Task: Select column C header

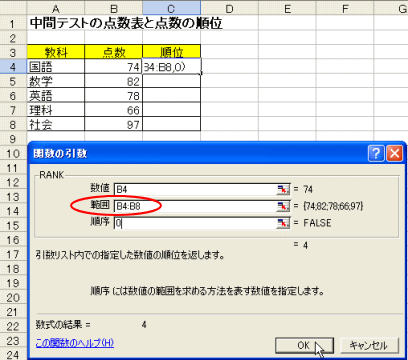Action: 171,8
